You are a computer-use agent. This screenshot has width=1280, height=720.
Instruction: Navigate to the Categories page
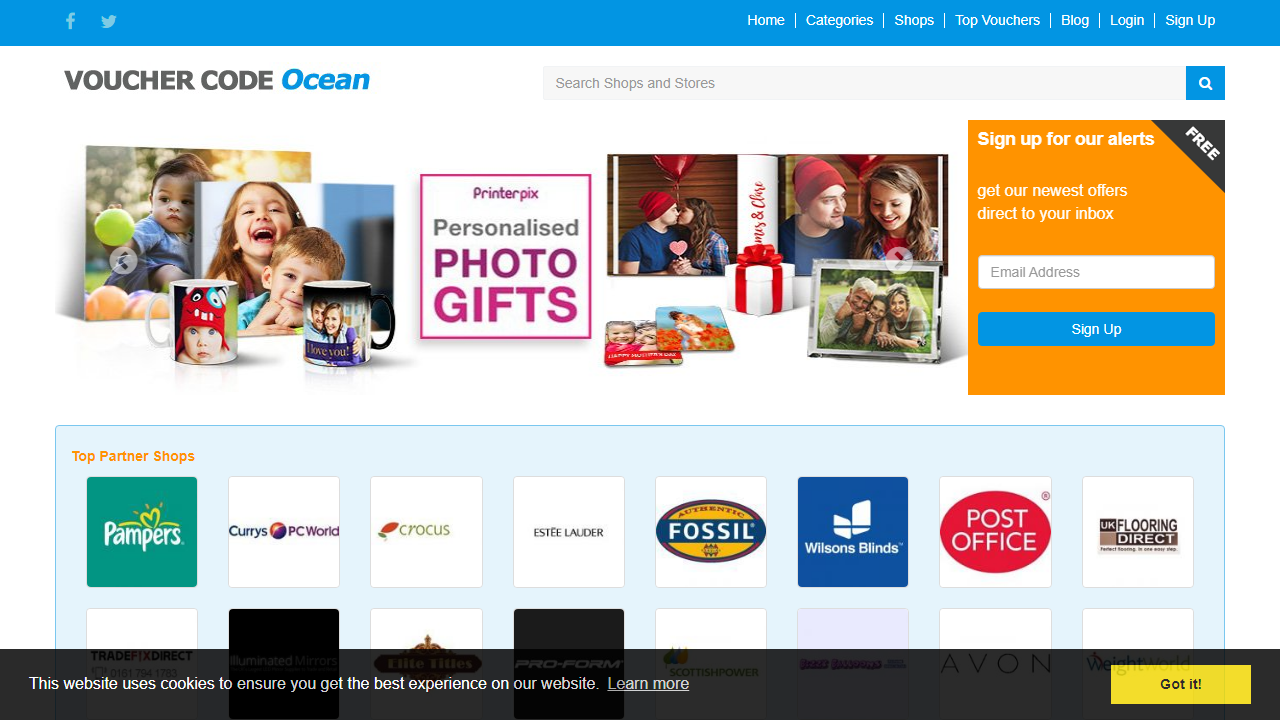pos(839,20)
